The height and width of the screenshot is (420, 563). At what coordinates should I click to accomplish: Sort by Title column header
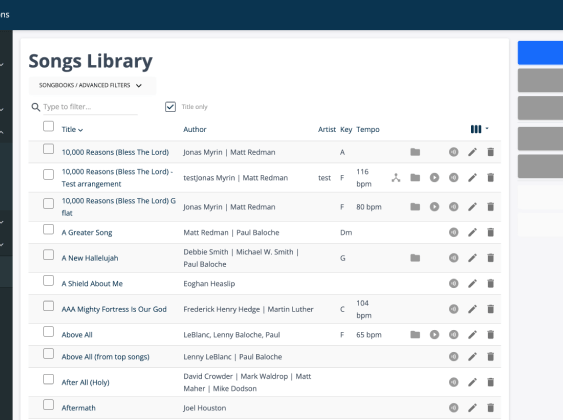pyautogui.click(x=72, y=130)
